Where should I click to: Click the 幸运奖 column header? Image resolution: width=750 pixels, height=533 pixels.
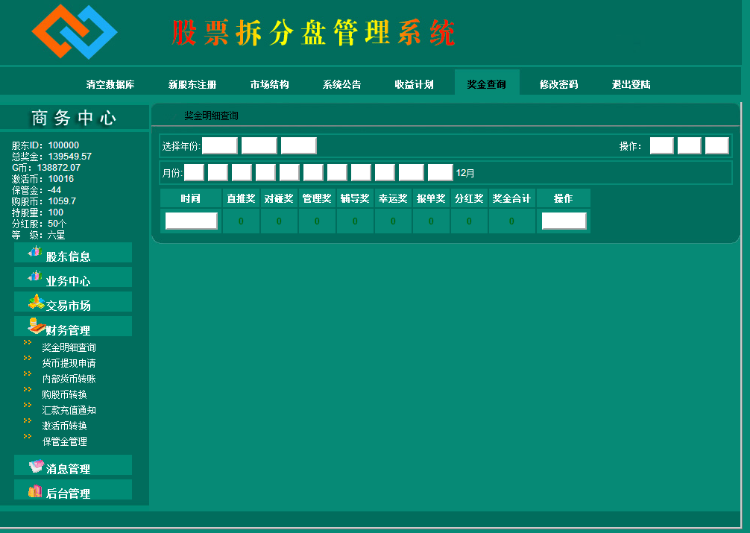point(393,199)
